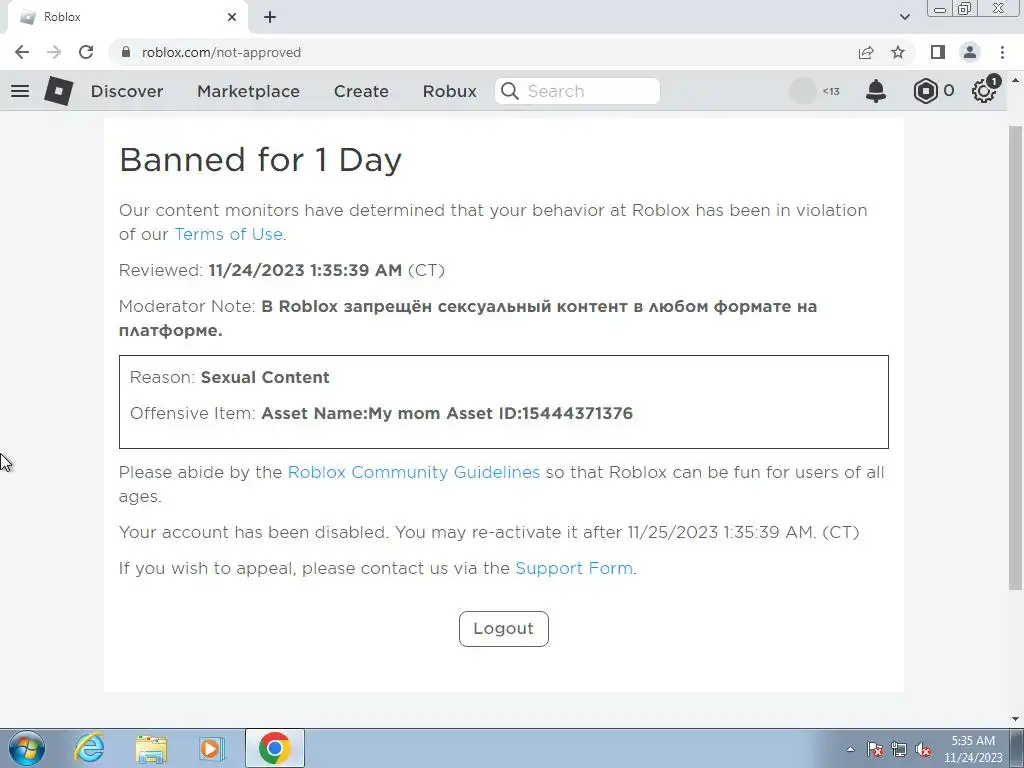Viewport: 1024px width, 768px height.
Task: Open the notifications bell
Action: coord(876,91)
